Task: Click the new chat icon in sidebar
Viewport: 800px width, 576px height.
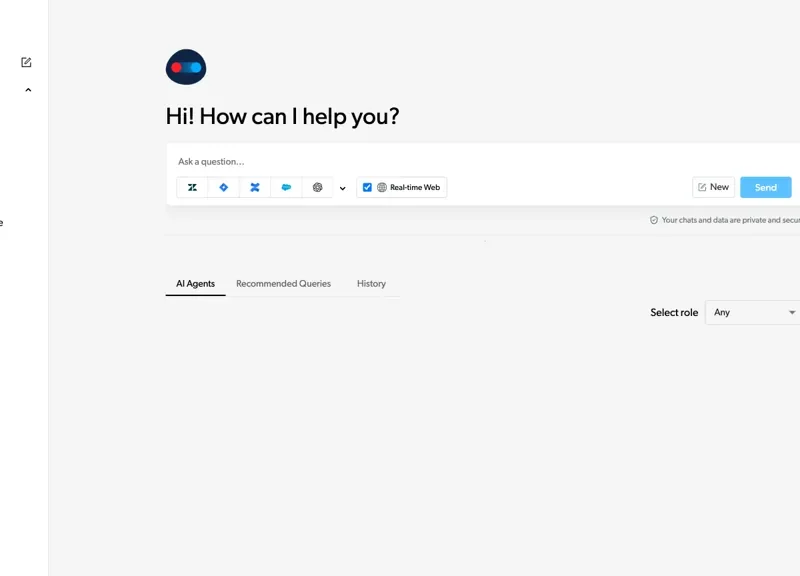Action: (27, 62)
